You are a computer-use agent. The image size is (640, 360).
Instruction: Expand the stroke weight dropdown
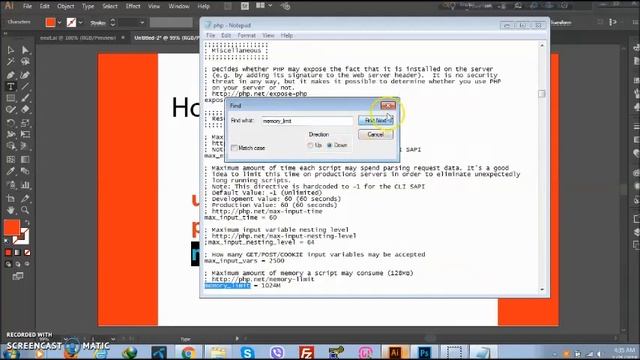click(x=142, y=23)
